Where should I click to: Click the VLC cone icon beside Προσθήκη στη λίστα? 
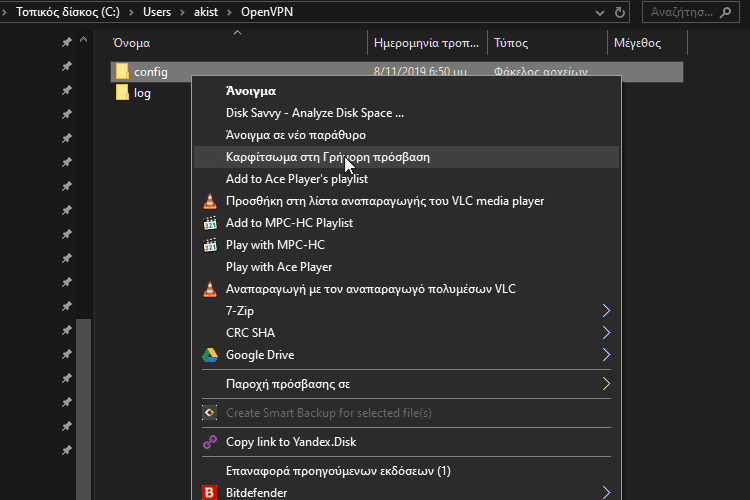coord(210,201)
